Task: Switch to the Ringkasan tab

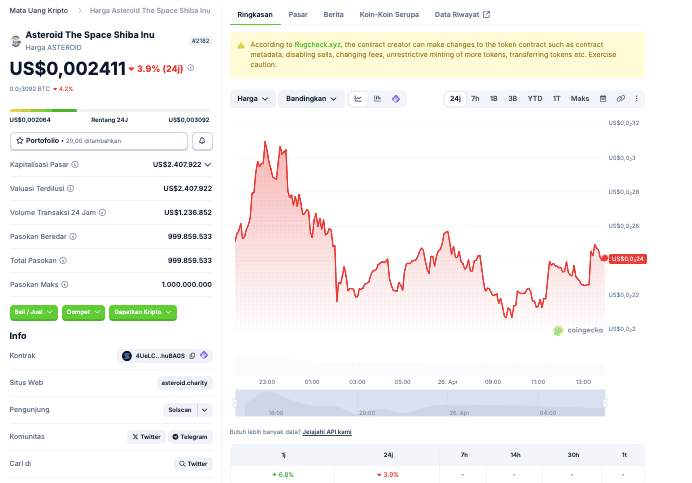Action: 255,15
